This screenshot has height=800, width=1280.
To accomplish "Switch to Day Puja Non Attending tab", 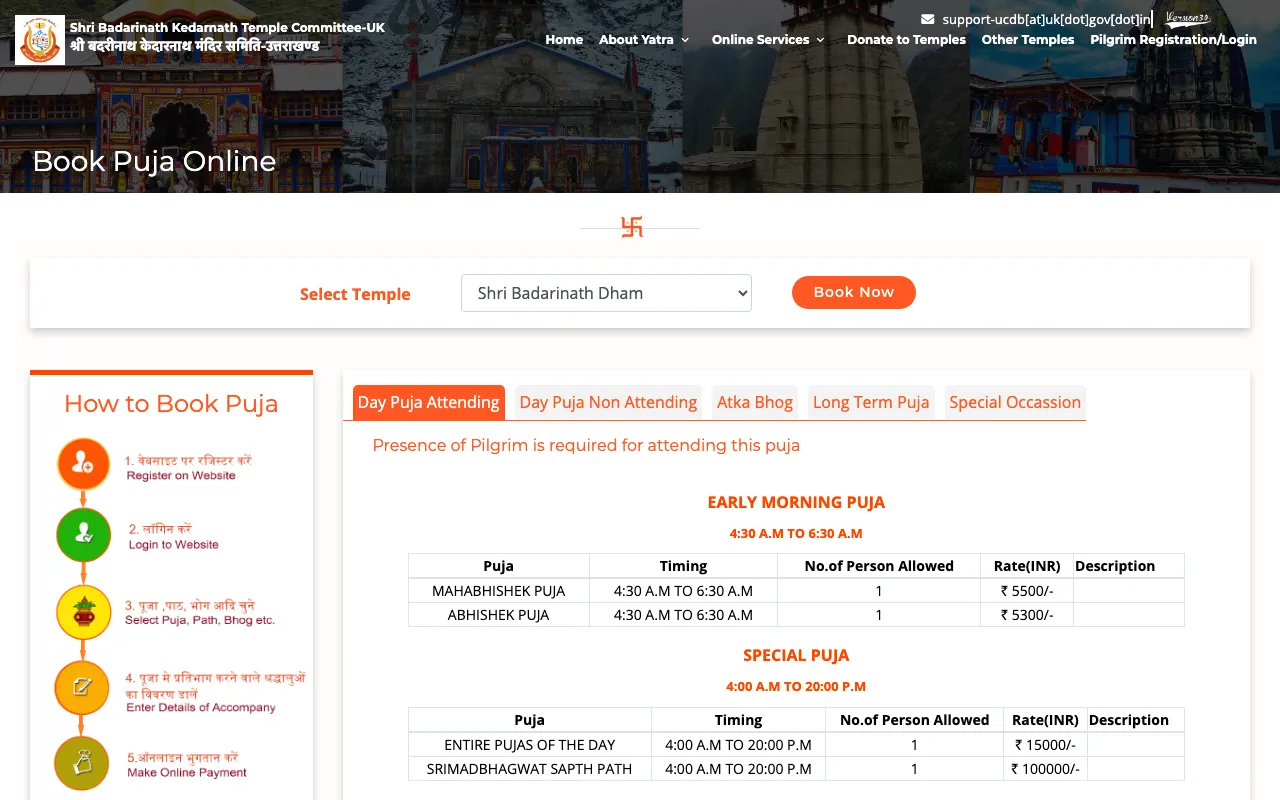I will tap(608, 402).
